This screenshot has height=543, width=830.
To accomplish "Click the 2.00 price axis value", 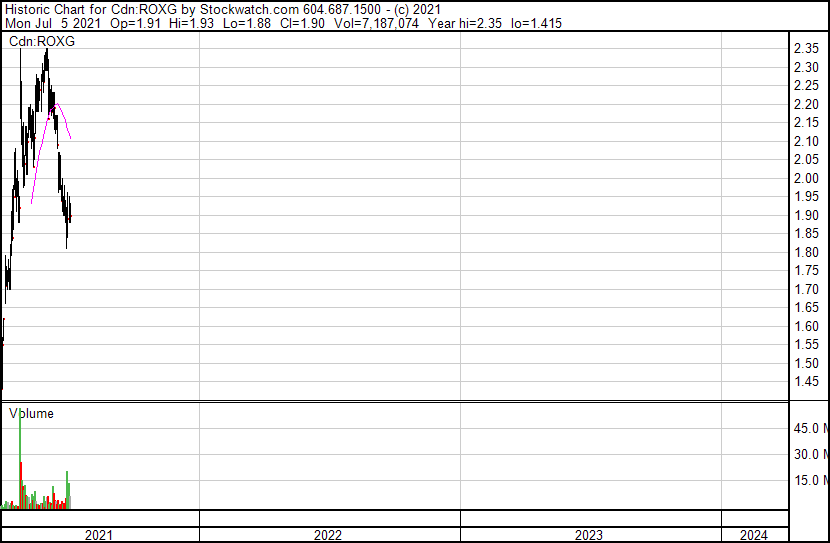I will (x=806, y=178).
